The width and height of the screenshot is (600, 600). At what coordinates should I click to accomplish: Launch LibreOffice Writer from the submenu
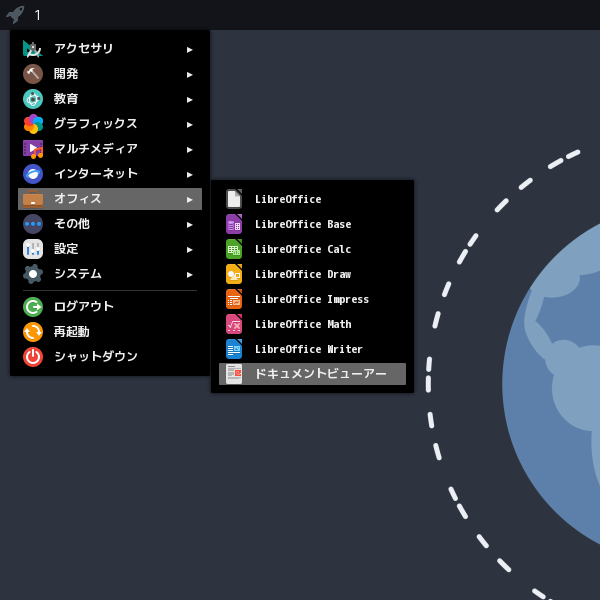(312, 349)
